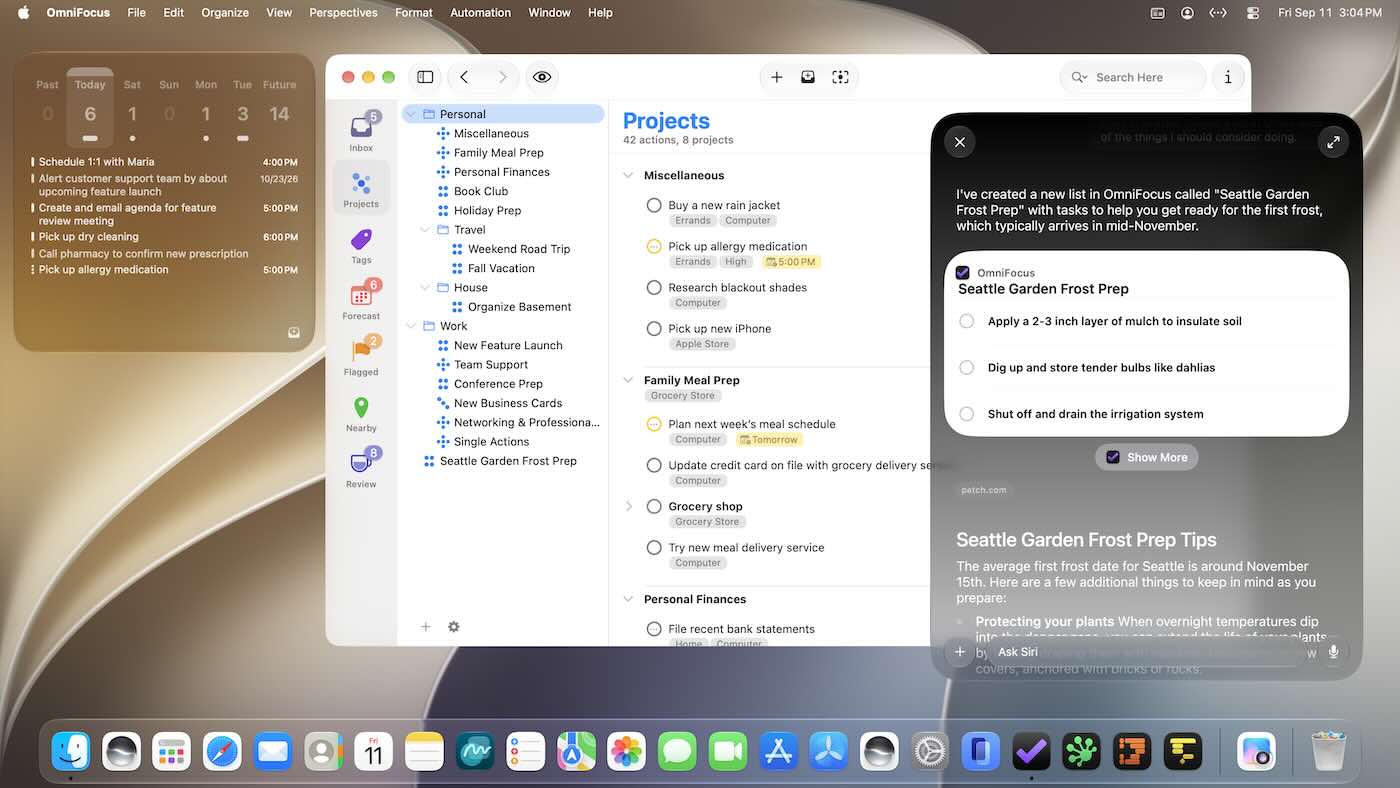This screenshot has height=788, width=1400.
Task: Open the sidebar gear action menu
Action: coord(454,627)
